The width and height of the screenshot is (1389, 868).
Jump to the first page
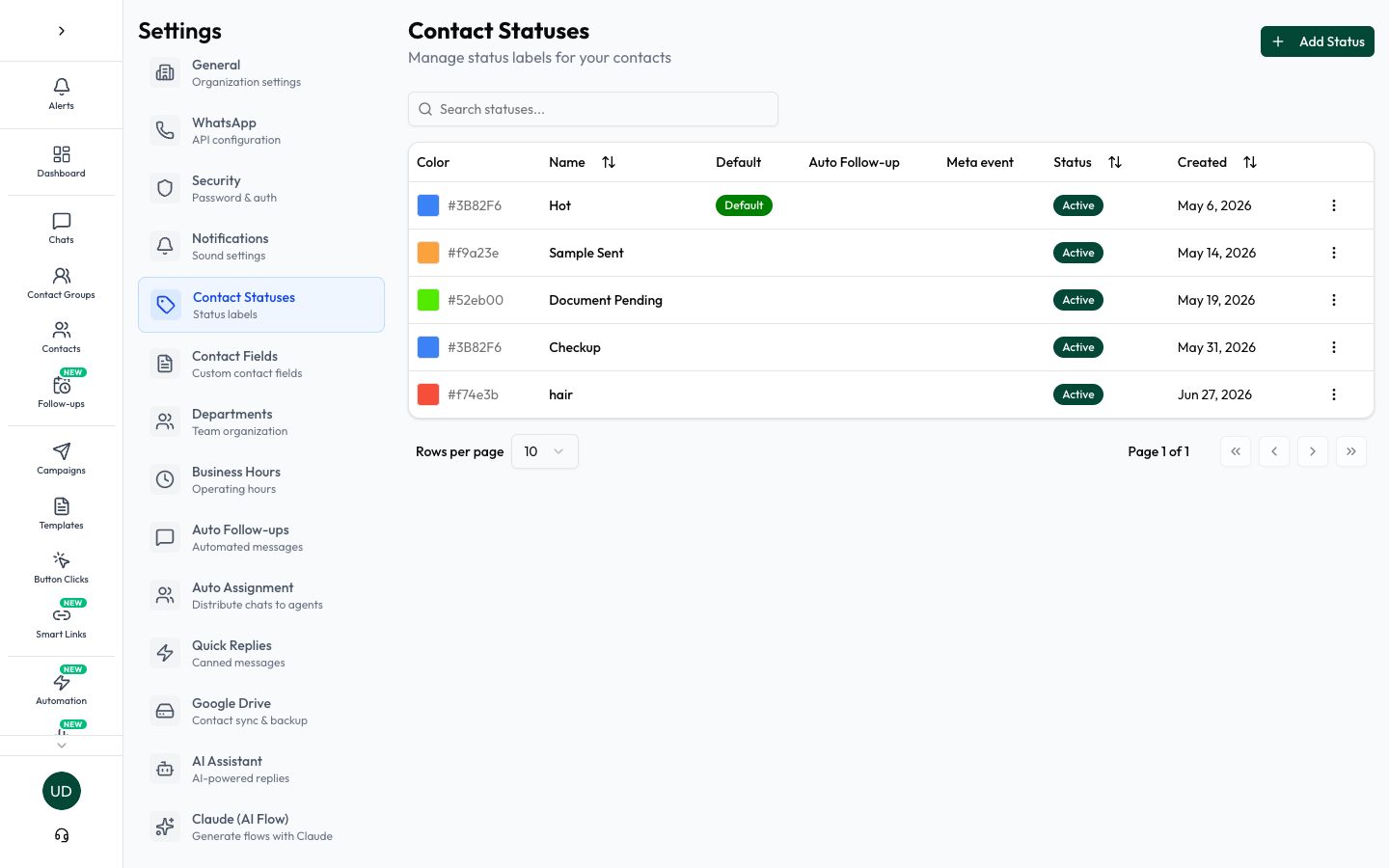click(1236, 451)
